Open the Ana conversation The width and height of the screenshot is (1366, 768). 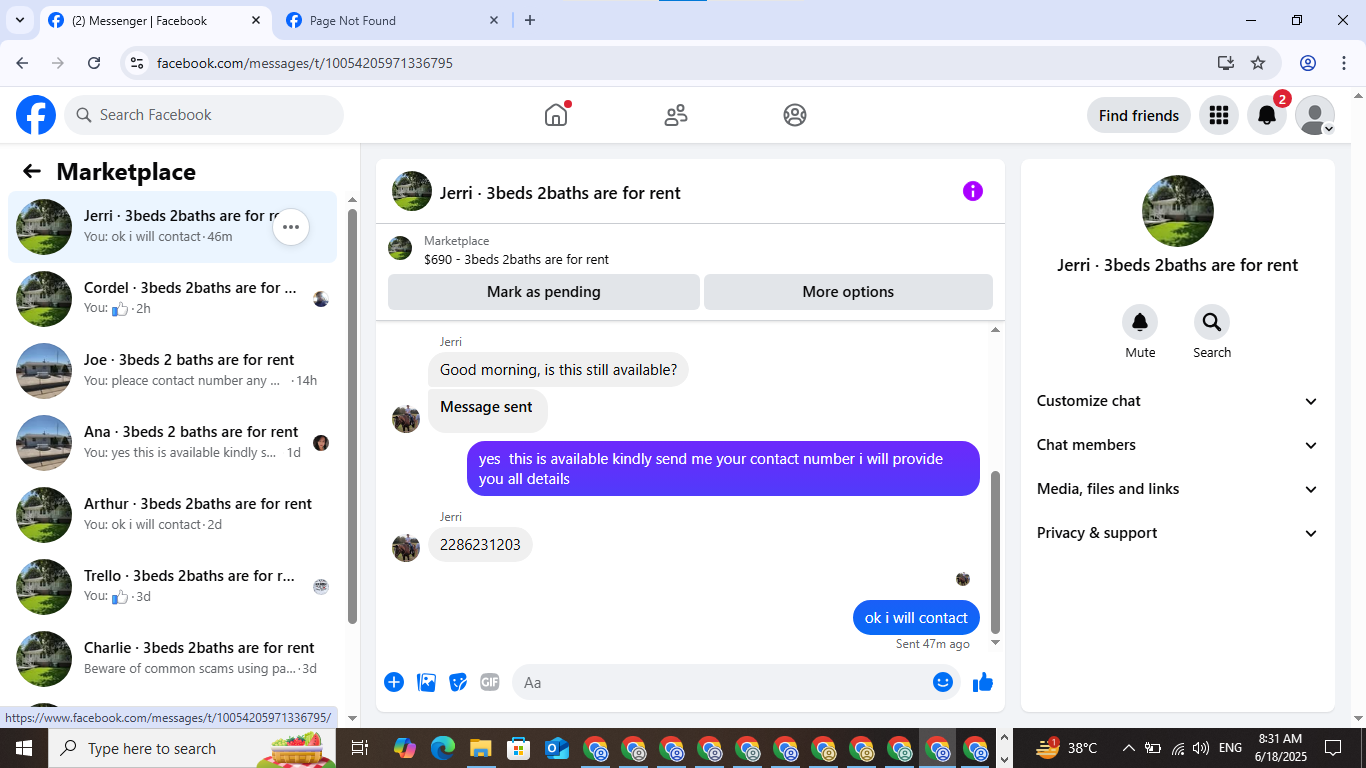tap(172, 443)
